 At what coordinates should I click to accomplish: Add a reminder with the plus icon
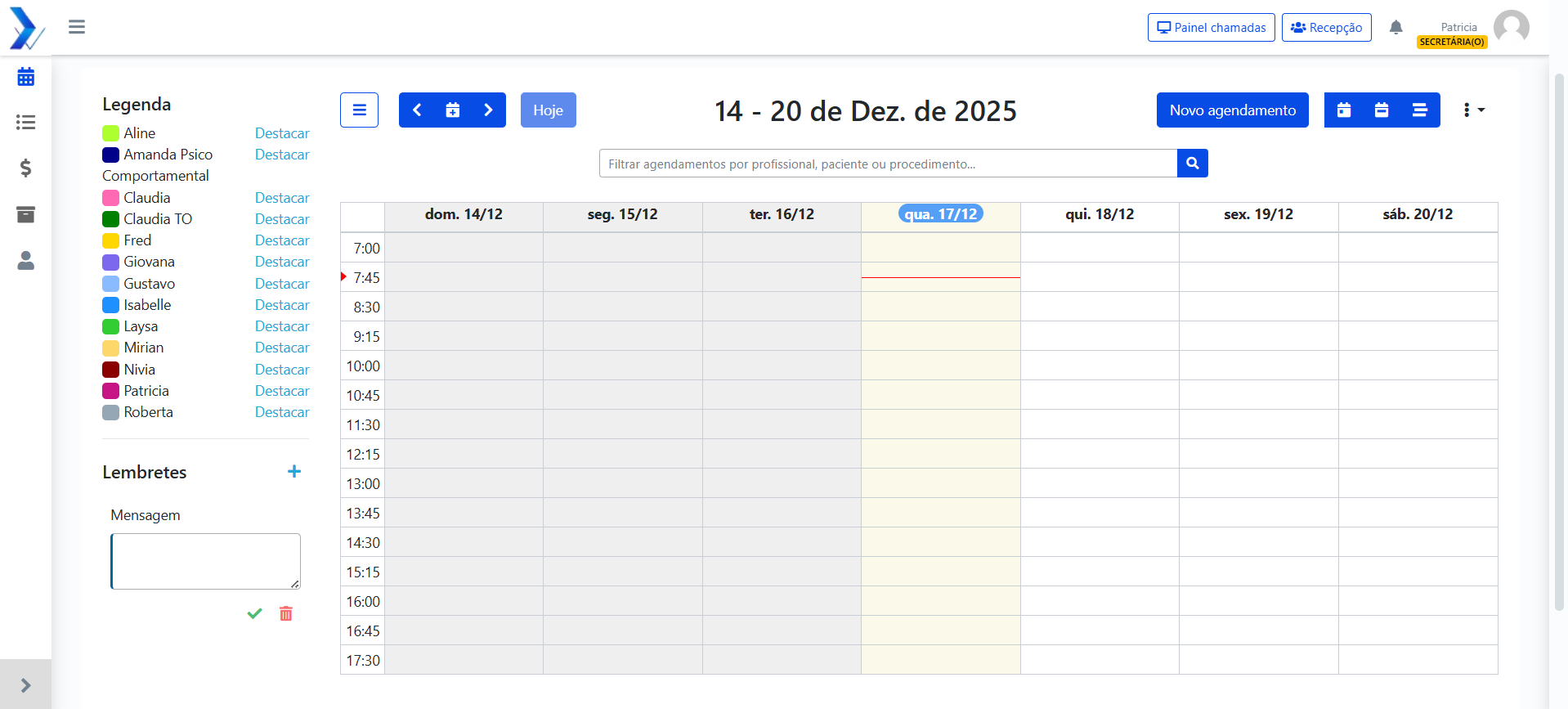[x=294, y=472]
